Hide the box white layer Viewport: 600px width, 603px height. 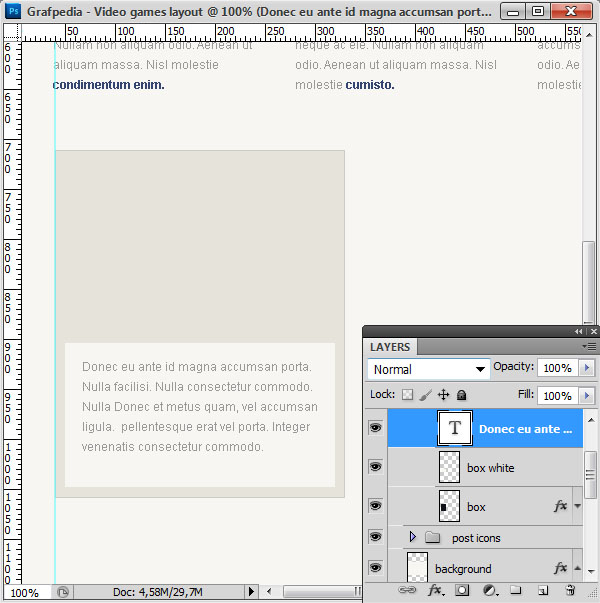click(375, 467)
